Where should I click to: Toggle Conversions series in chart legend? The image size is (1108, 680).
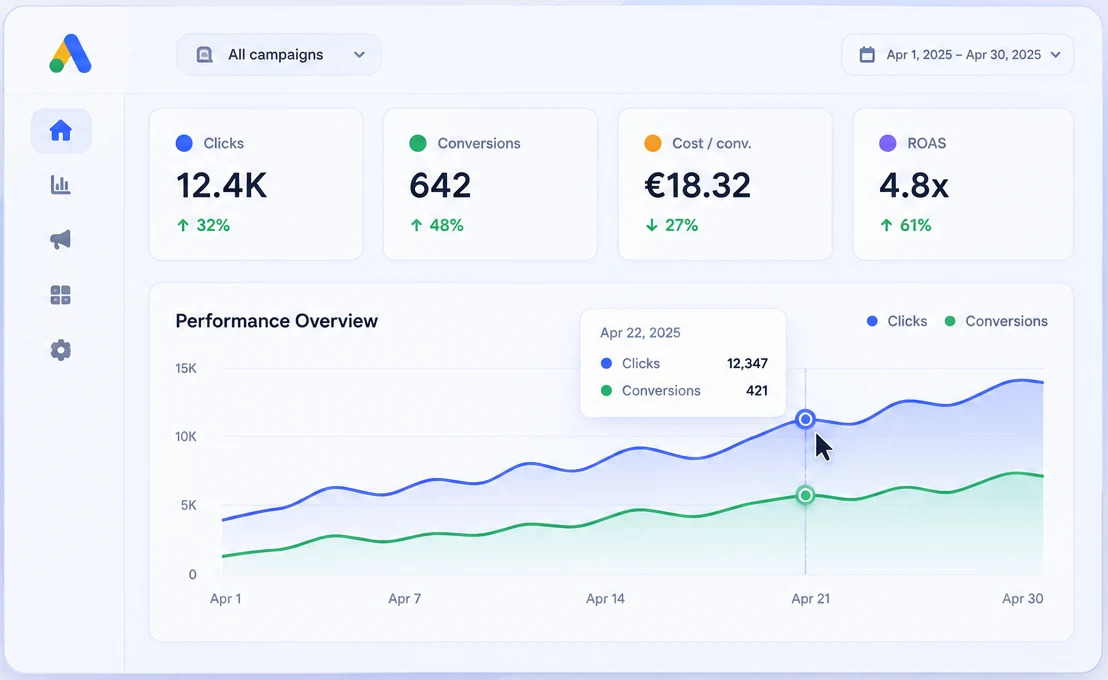click(996, 321)
